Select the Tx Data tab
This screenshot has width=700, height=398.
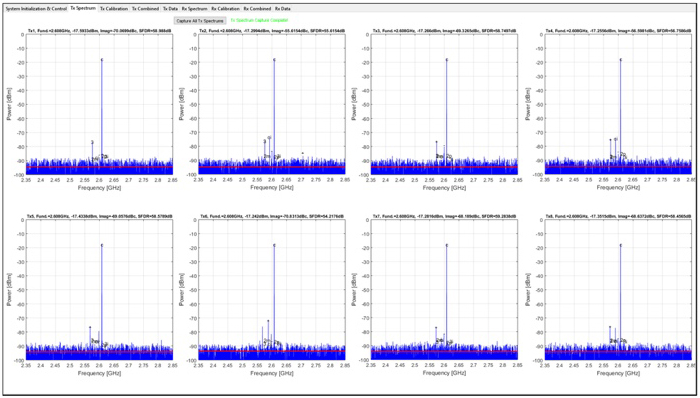(170, 8)
